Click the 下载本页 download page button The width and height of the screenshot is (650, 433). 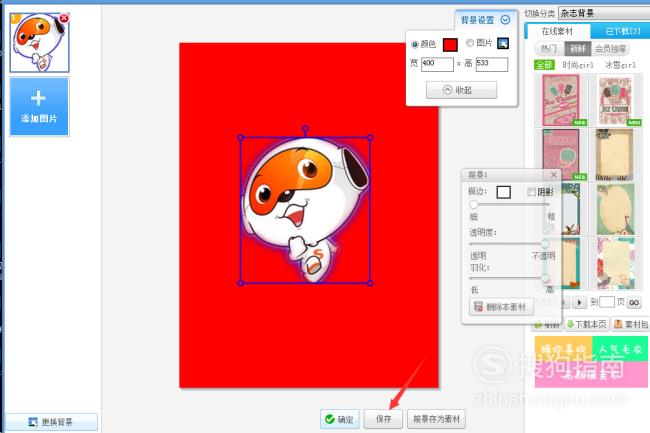[x=587, y=324]
